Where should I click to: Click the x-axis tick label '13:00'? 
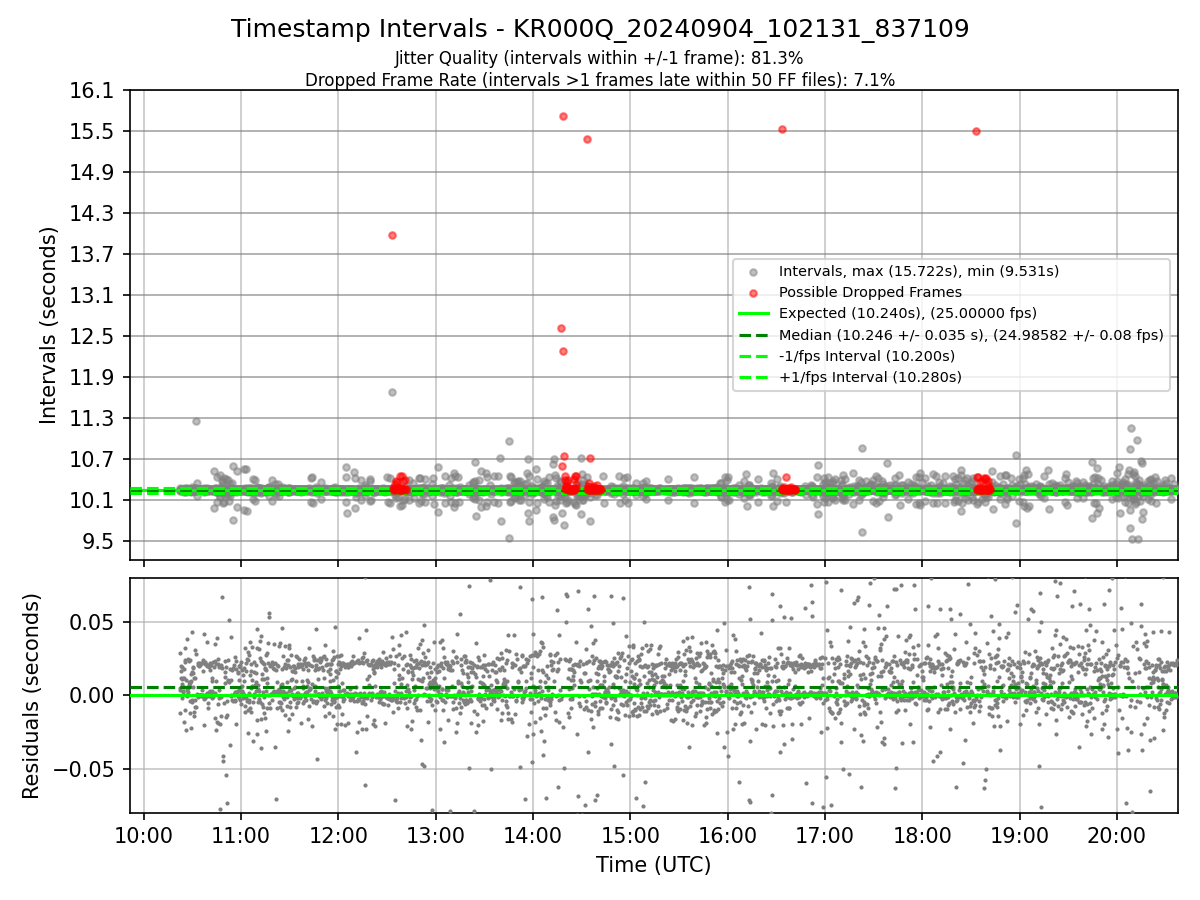pyautogui.click(x=436, y=834)
